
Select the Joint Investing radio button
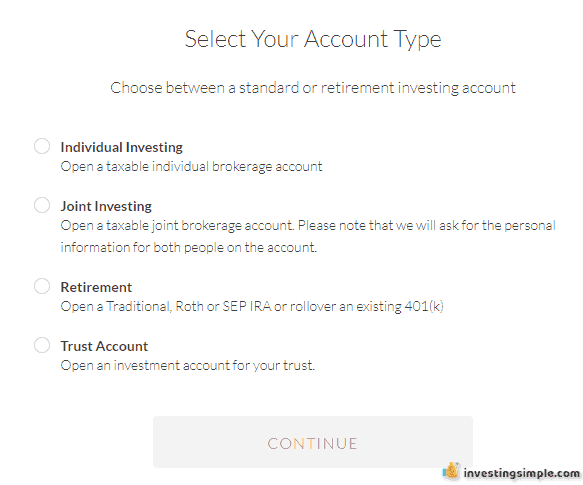[x=42, y=205]
